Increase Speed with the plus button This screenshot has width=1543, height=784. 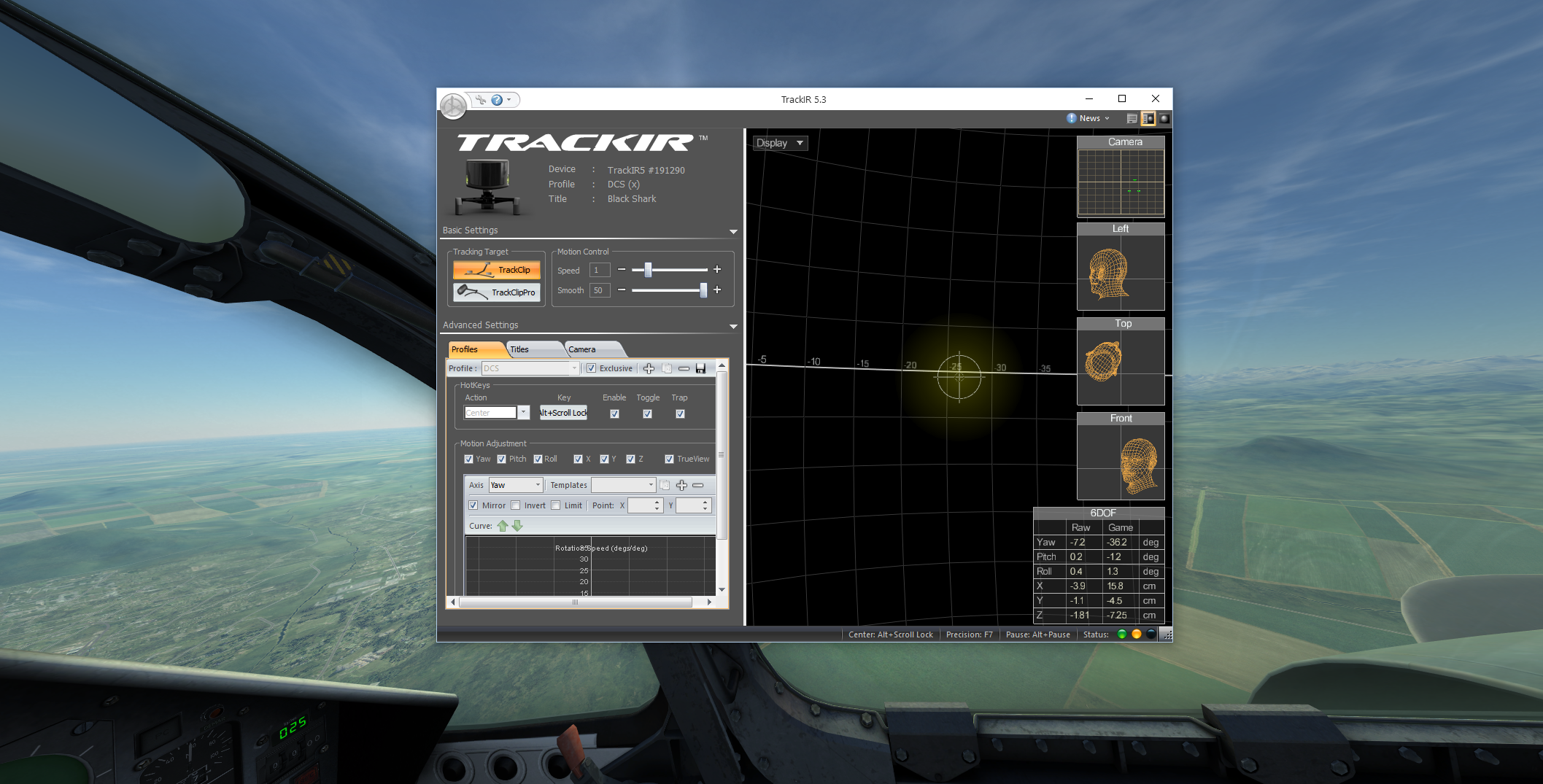[x=717, y=269]
